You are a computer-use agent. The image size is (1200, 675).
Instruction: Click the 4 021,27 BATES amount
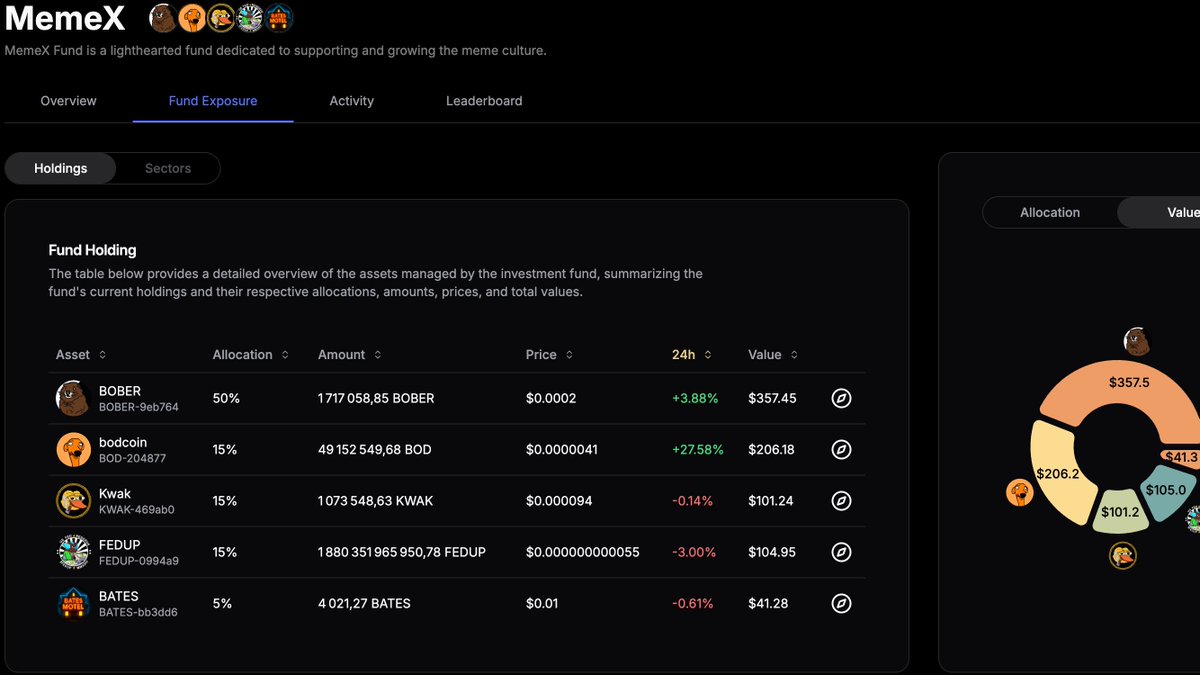point(364,604)
